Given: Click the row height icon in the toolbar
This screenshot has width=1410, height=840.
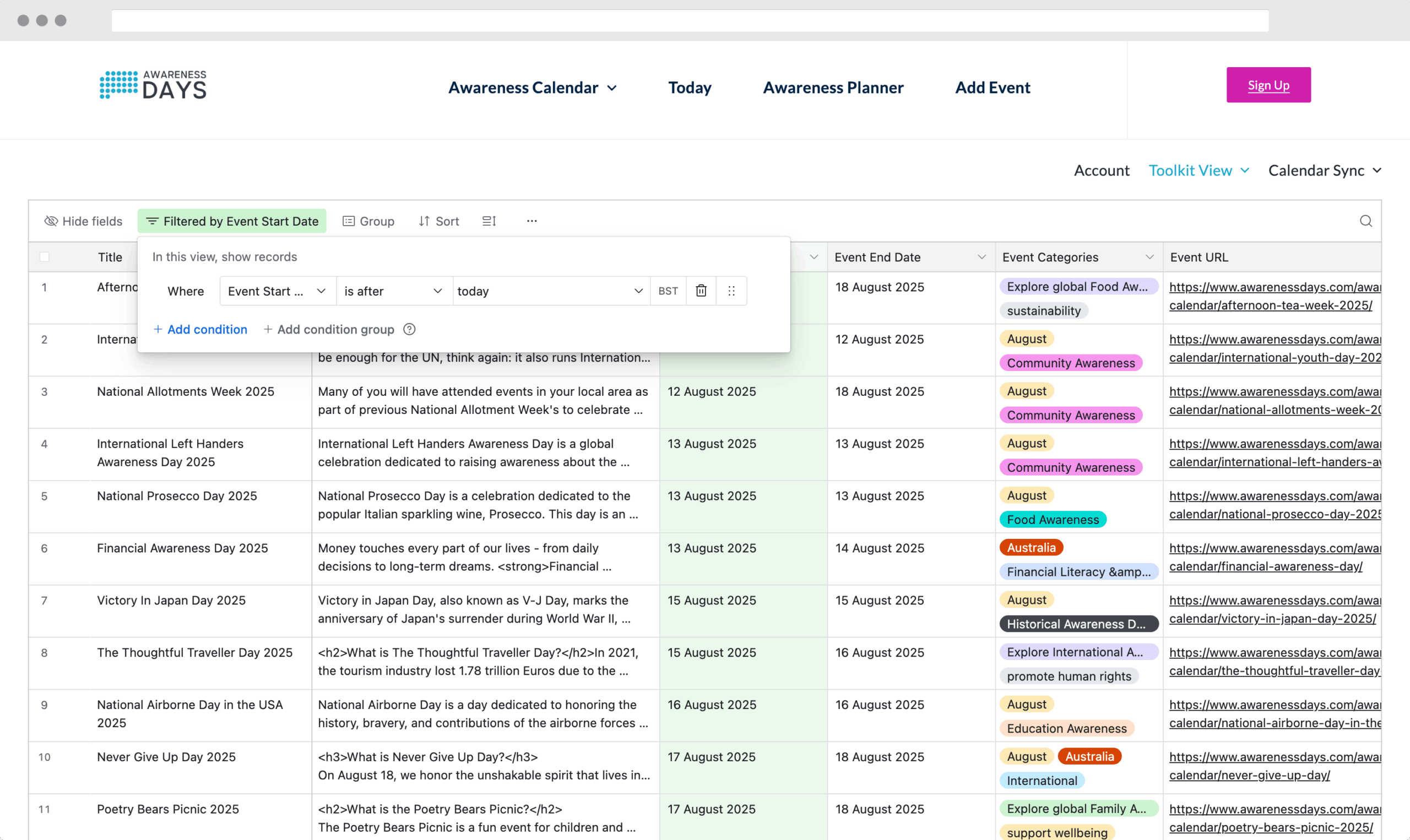Looking at the screenshot, I should [x=489, y=221].
